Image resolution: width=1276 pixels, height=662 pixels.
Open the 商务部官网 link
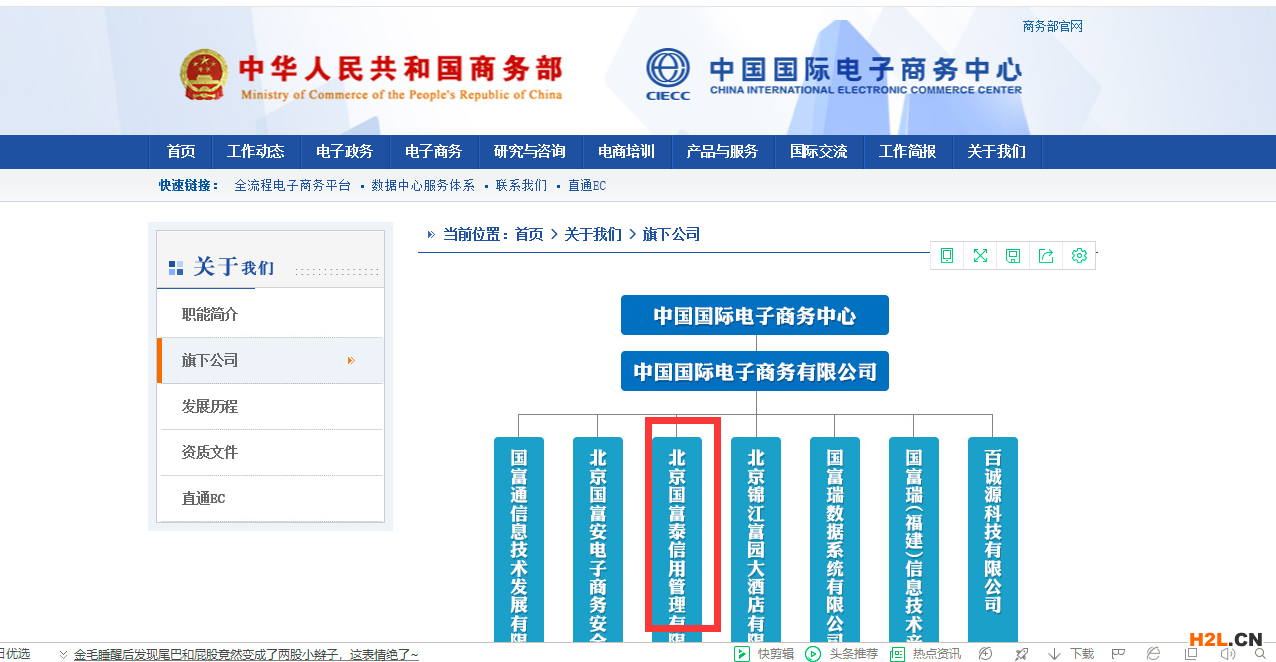coord(1052,26)
